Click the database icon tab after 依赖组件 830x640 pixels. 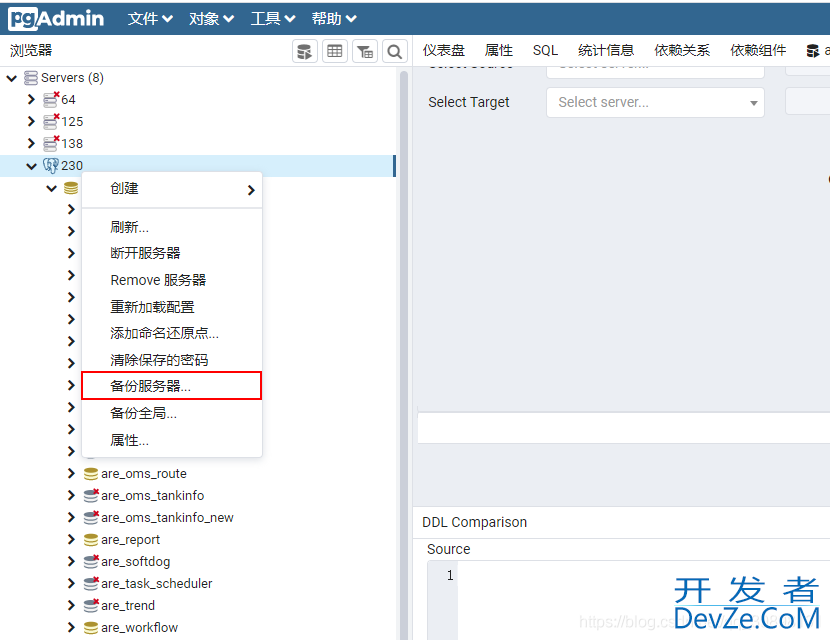tap(813, 51)
